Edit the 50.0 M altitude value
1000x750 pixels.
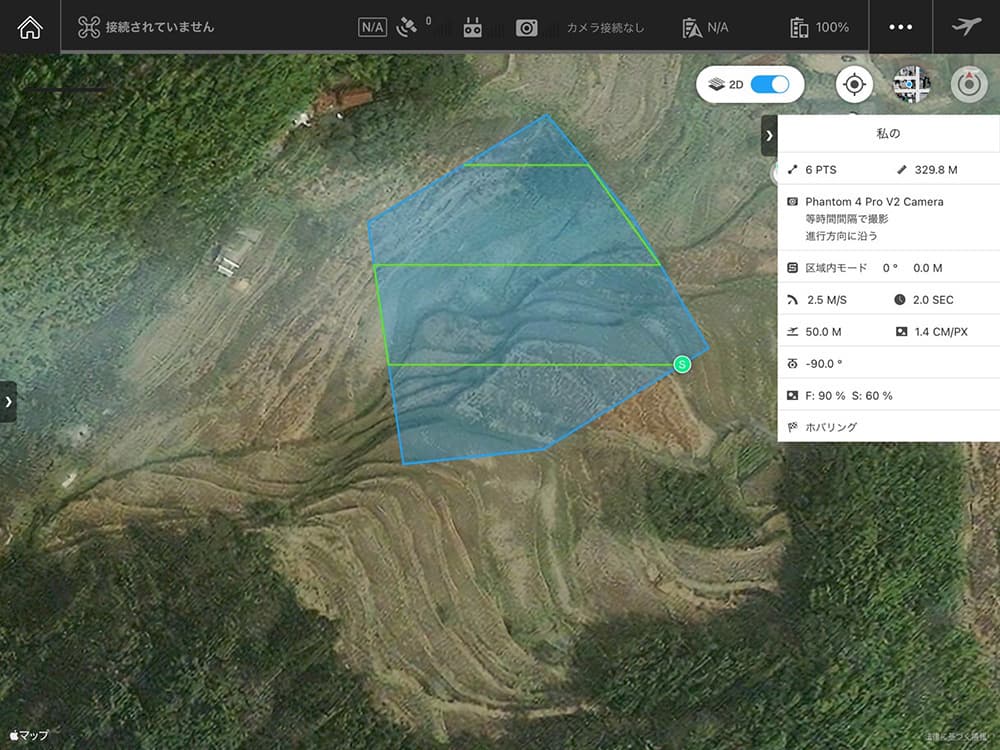(823, 332)
